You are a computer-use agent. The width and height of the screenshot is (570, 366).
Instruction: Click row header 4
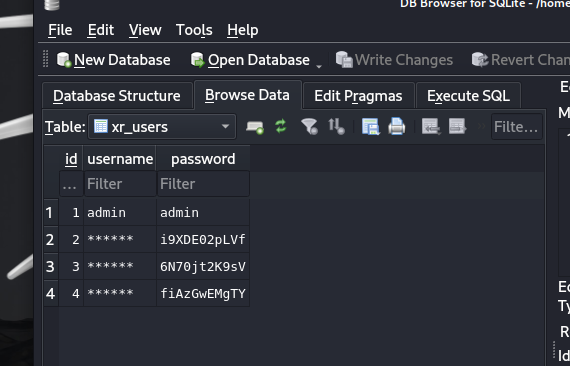51,293
